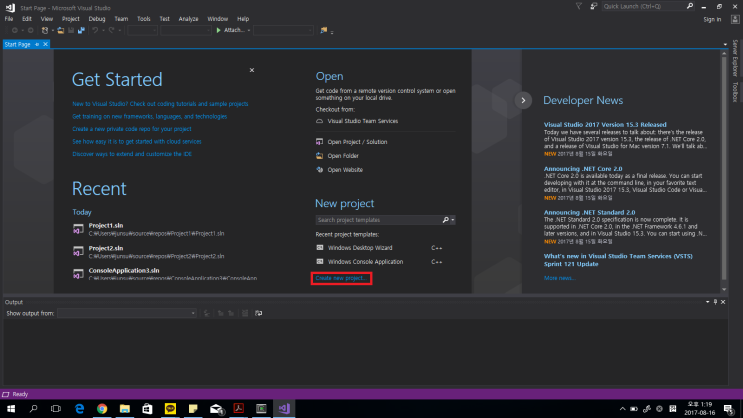The height and width of the screenshot is (418, 743).
Task: Click the Find Message in Code Output icon
Action: [x=207, y=313]
